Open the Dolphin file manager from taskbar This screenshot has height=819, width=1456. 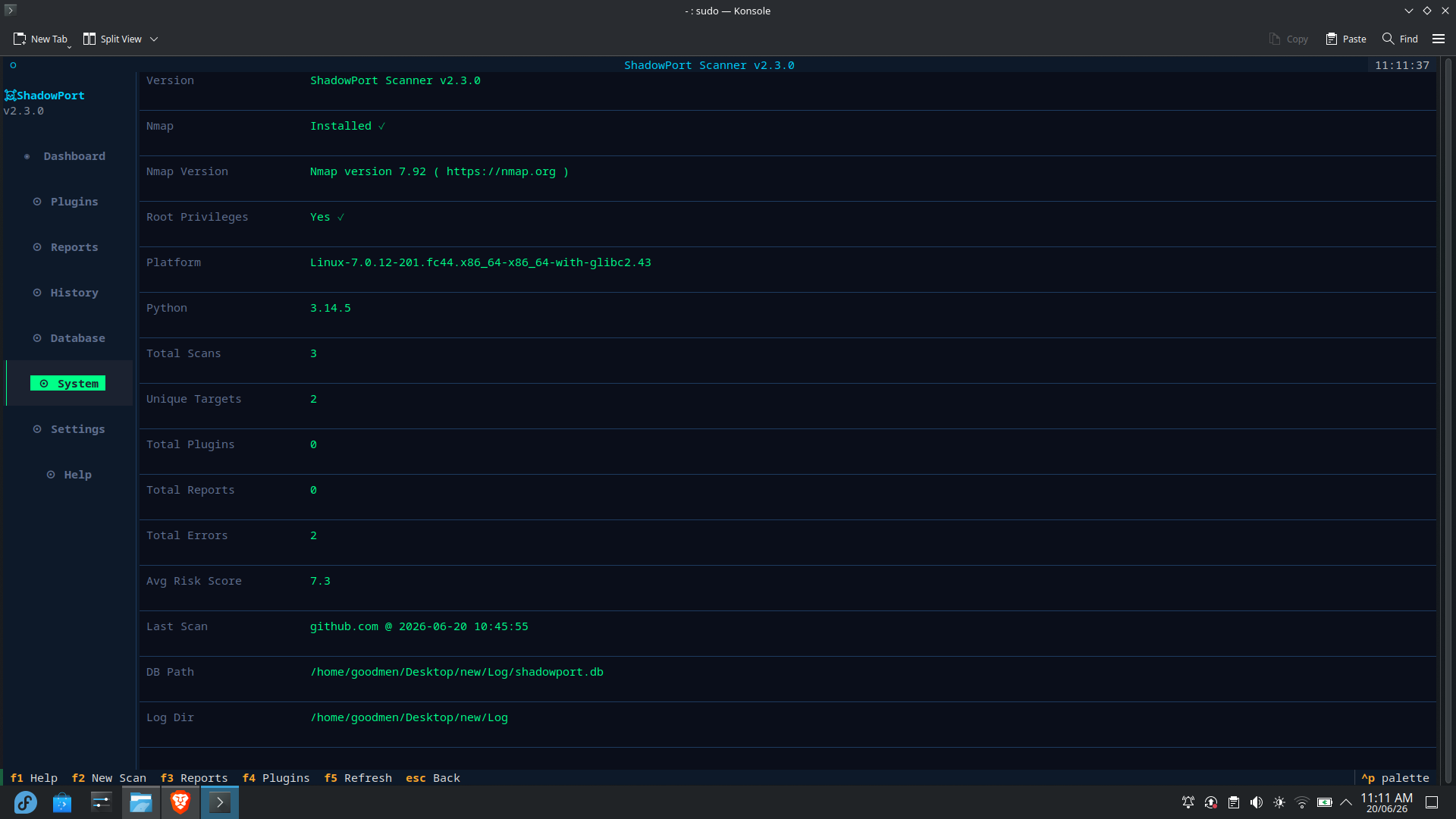[x=141, y=802]
